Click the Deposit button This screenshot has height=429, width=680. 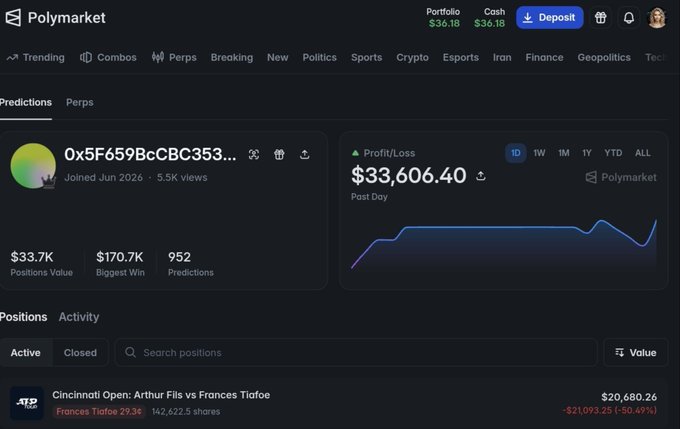pyautogui.click(x=549, y=18)
